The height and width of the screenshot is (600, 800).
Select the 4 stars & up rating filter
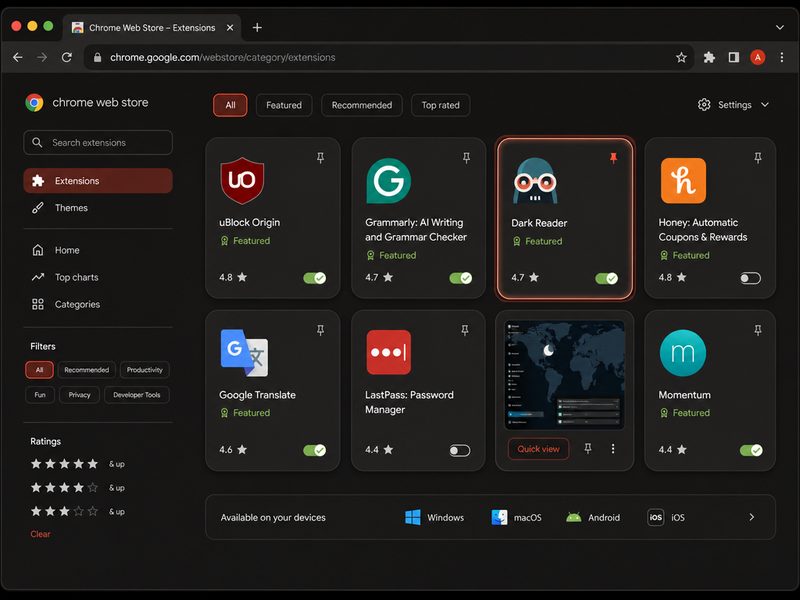click(x=78, y=488)
